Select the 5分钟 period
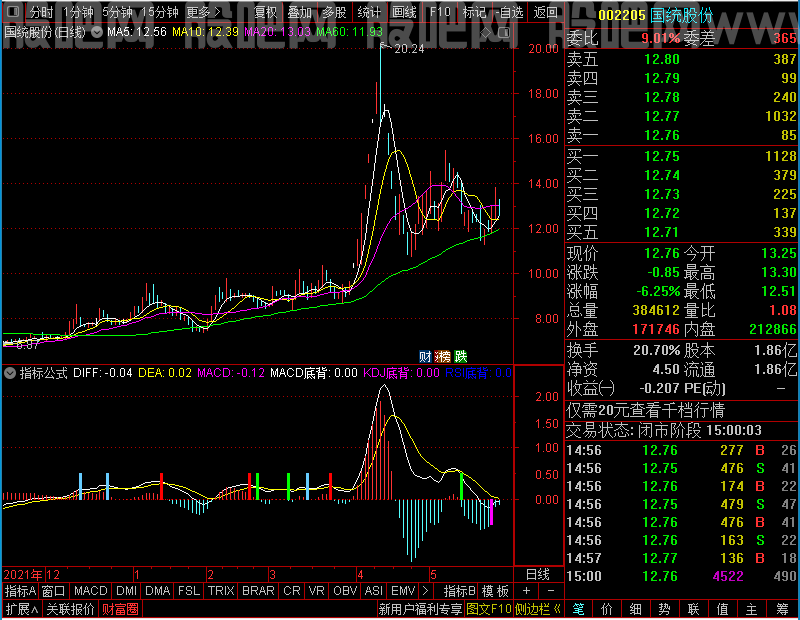Screen dimensions: 800x620 pyautogui.click(x=117, y=12)
